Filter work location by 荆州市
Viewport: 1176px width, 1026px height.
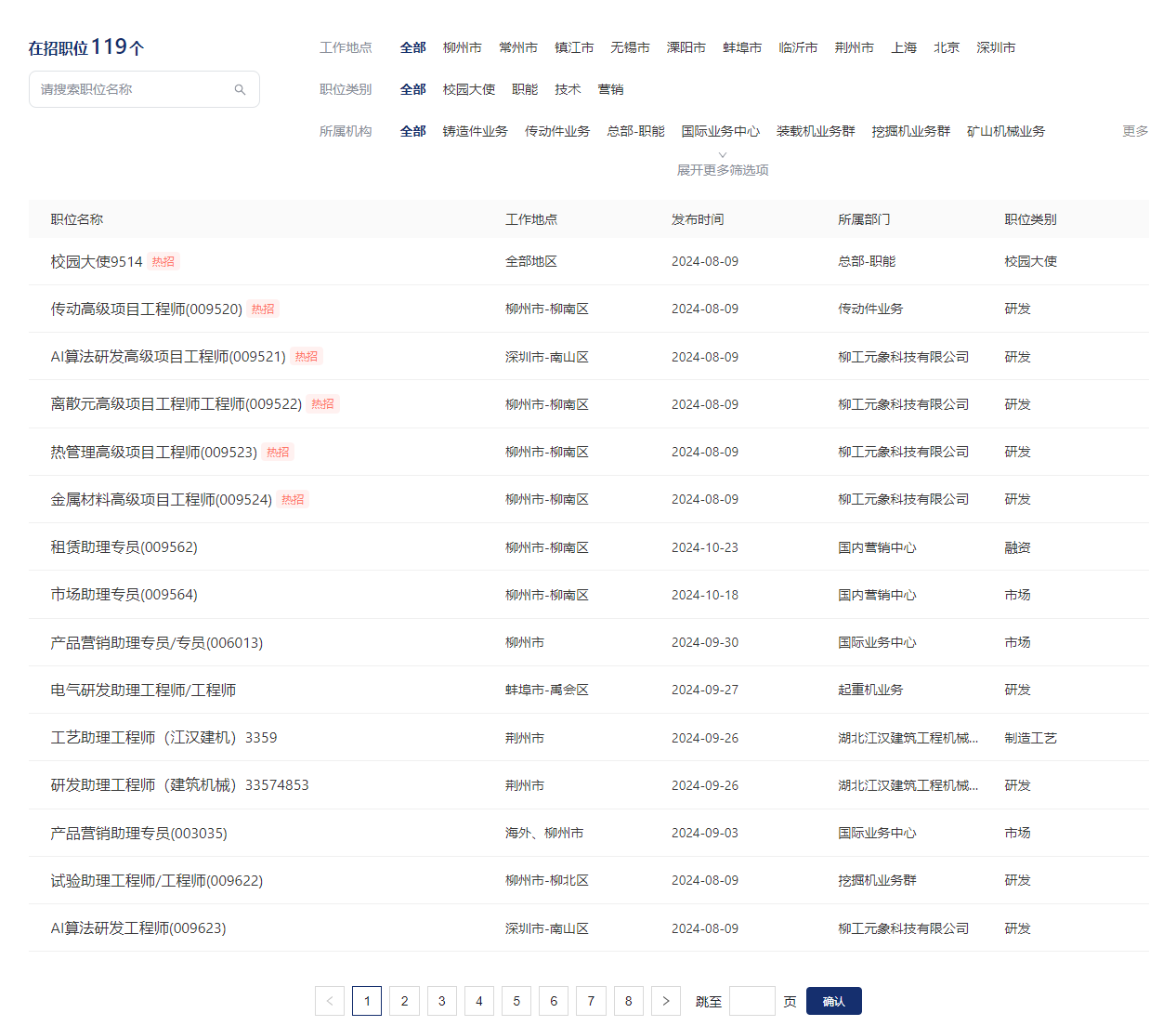coord(854,47)
